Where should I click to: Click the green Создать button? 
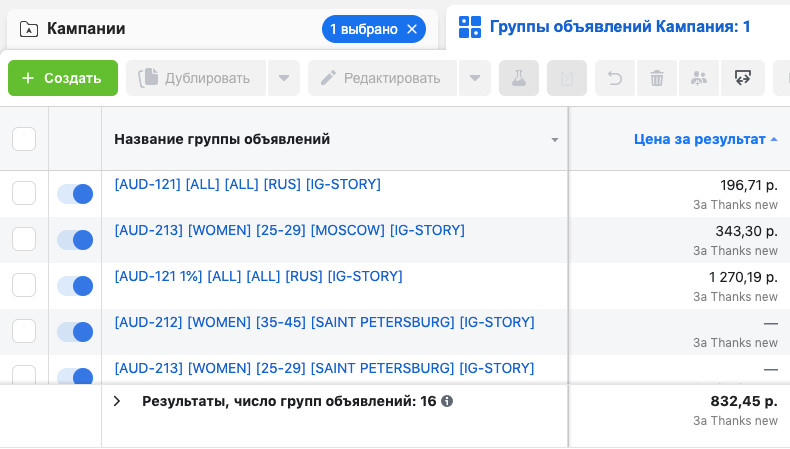(63, 78)
